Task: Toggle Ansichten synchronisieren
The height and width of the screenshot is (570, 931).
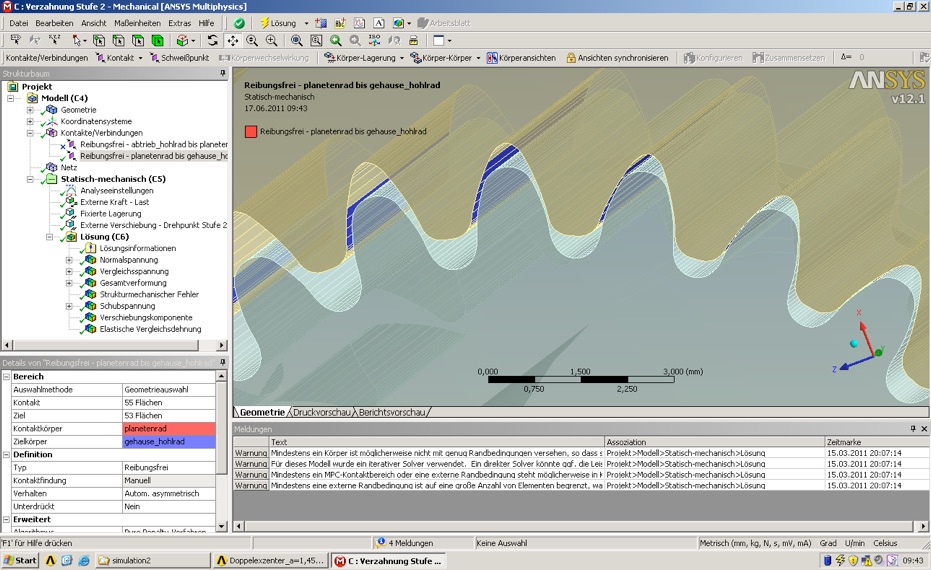Action: (618, 58)
